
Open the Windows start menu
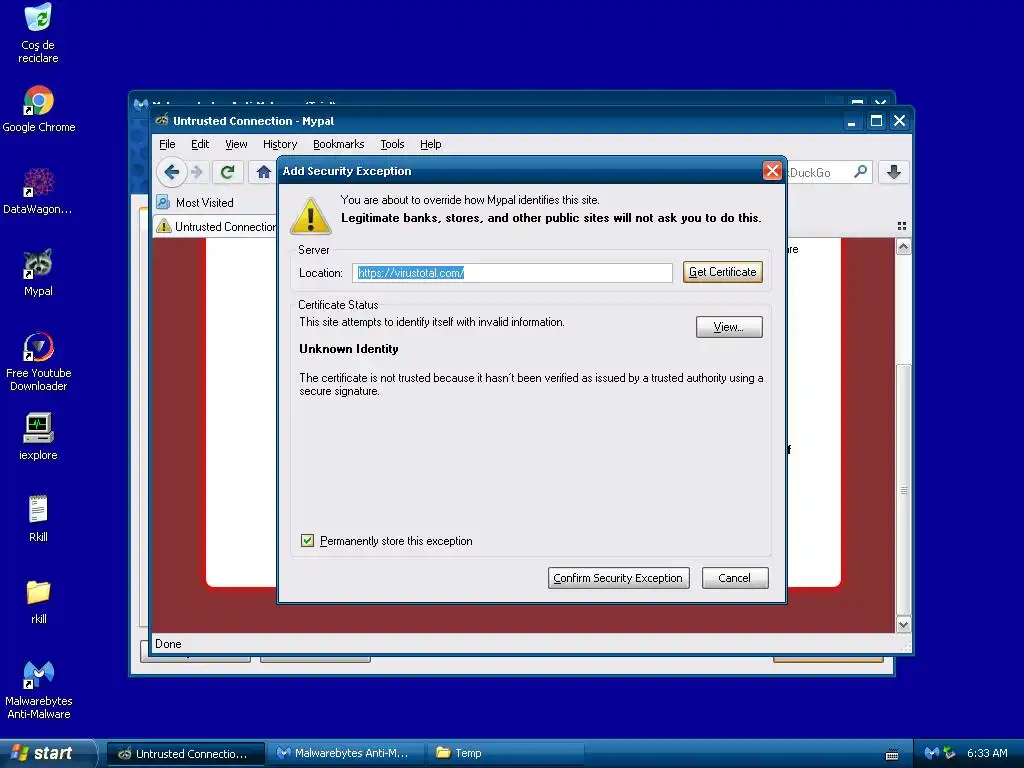(46, 754)
